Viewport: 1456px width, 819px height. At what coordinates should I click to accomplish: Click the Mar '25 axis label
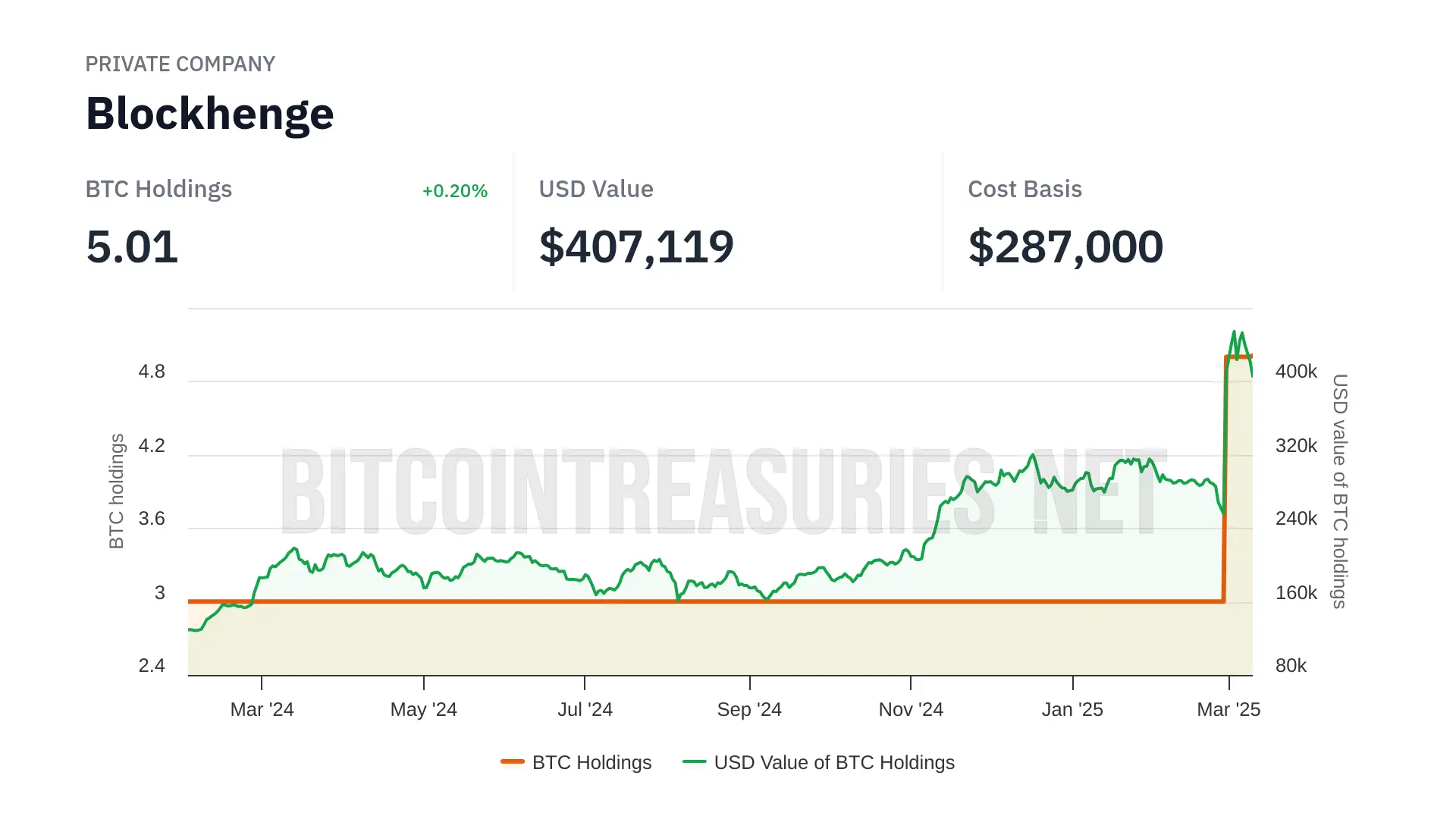click(x=1228, y=710)
